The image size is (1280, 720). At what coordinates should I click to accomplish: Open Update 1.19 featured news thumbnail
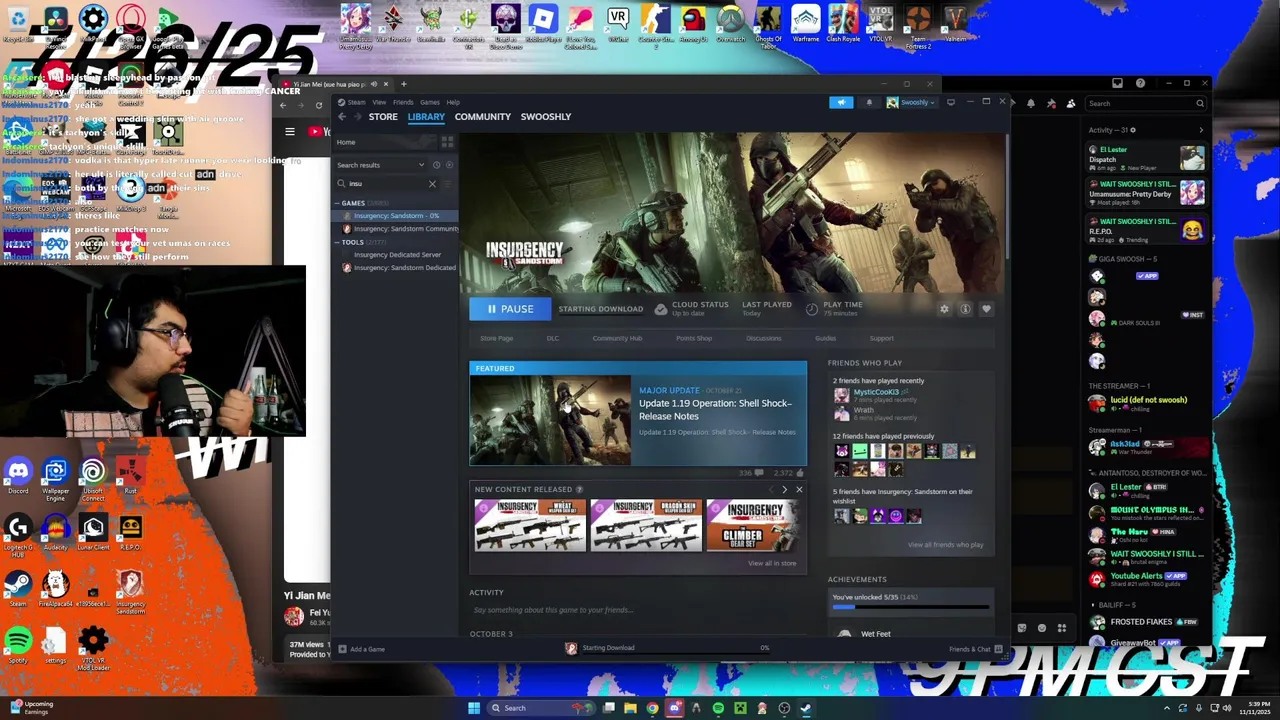[x=550, y=420]
